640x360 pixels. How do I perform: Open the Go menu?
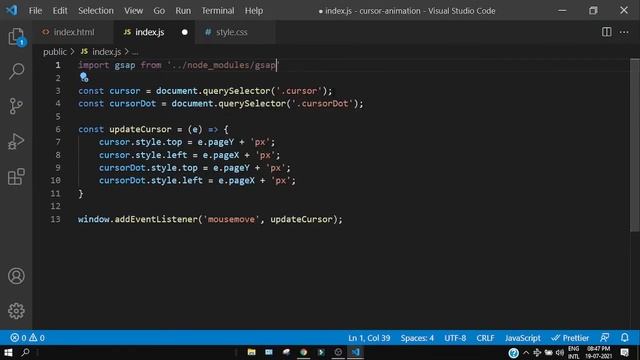pos(159,11)
